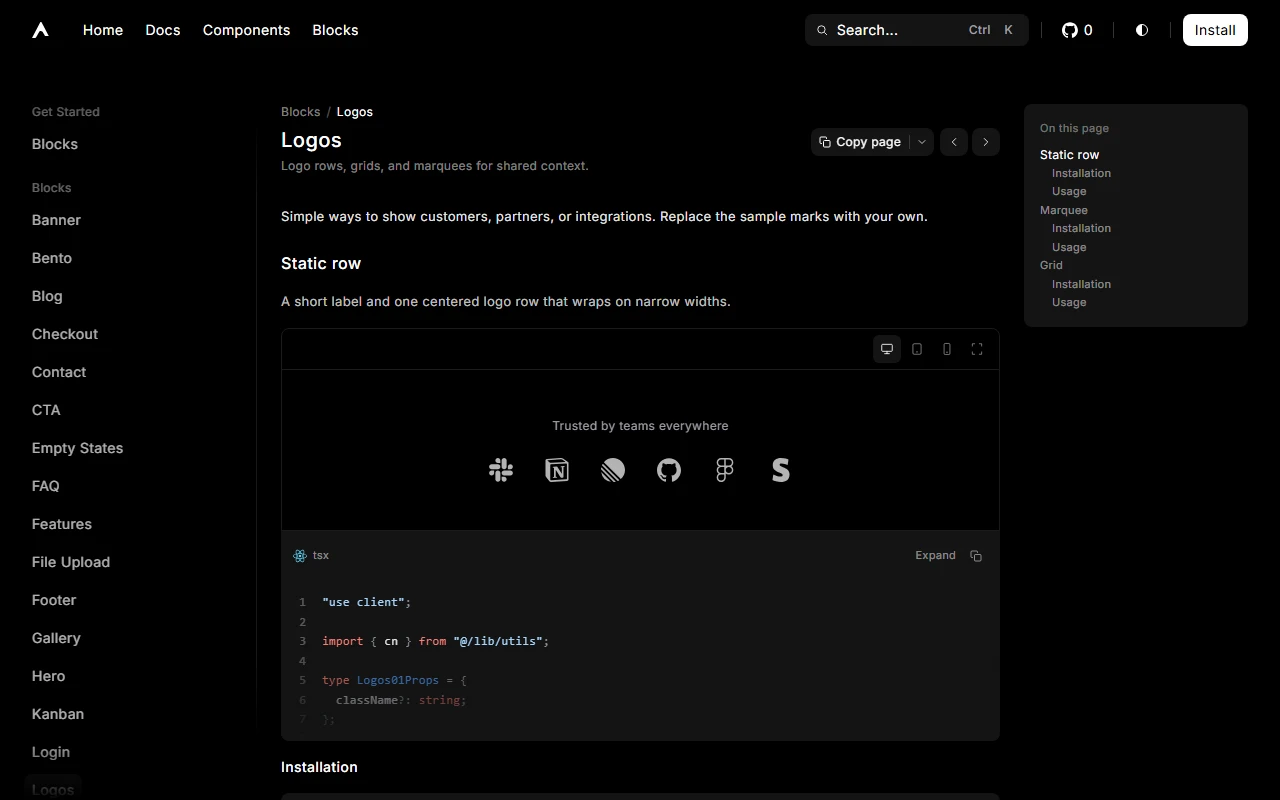This screenshot has height=800, width=1280.
Task: Go to the previous page arrow
Action: click(x=954, y=142)
